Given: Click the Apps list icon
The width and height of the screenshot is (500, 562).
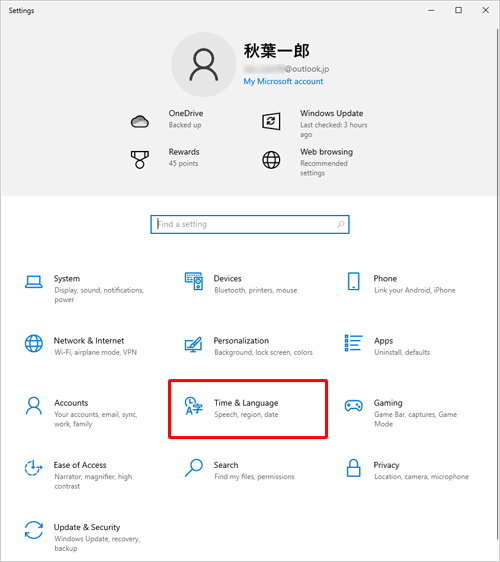Looking at the screenshot, I should [353, 343].
